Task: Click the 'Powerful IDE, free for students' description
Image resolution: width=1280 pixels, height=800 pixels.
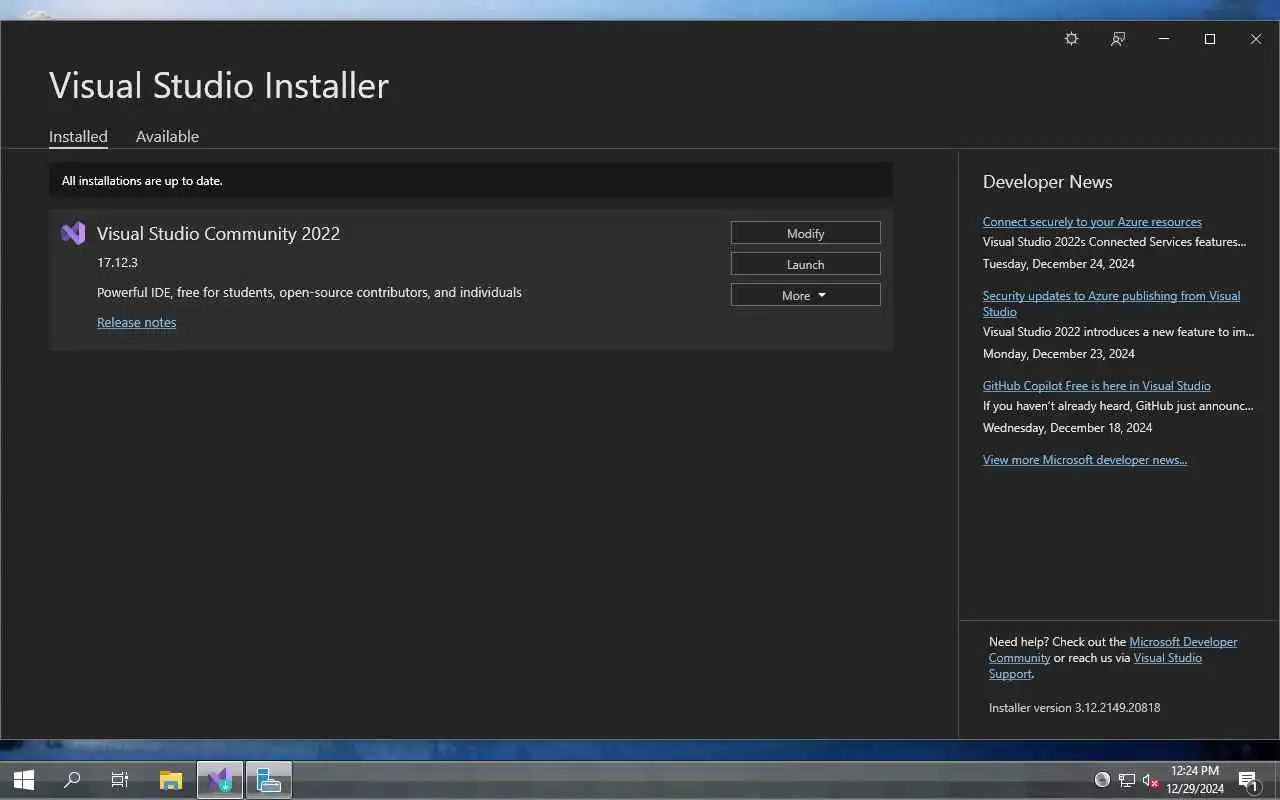Action: [x=309, y=293]
